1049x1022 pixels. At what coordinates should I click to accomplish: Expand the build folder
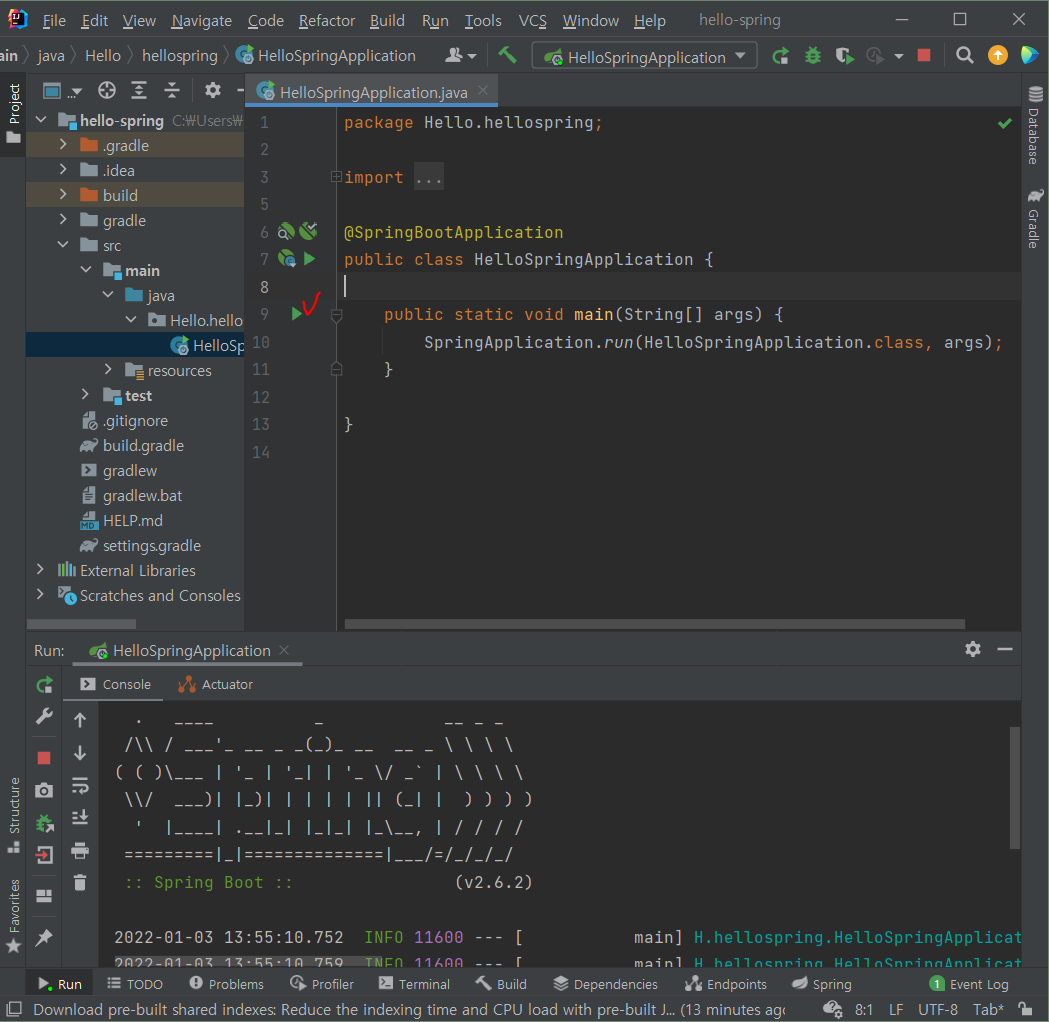pos(63,194)
